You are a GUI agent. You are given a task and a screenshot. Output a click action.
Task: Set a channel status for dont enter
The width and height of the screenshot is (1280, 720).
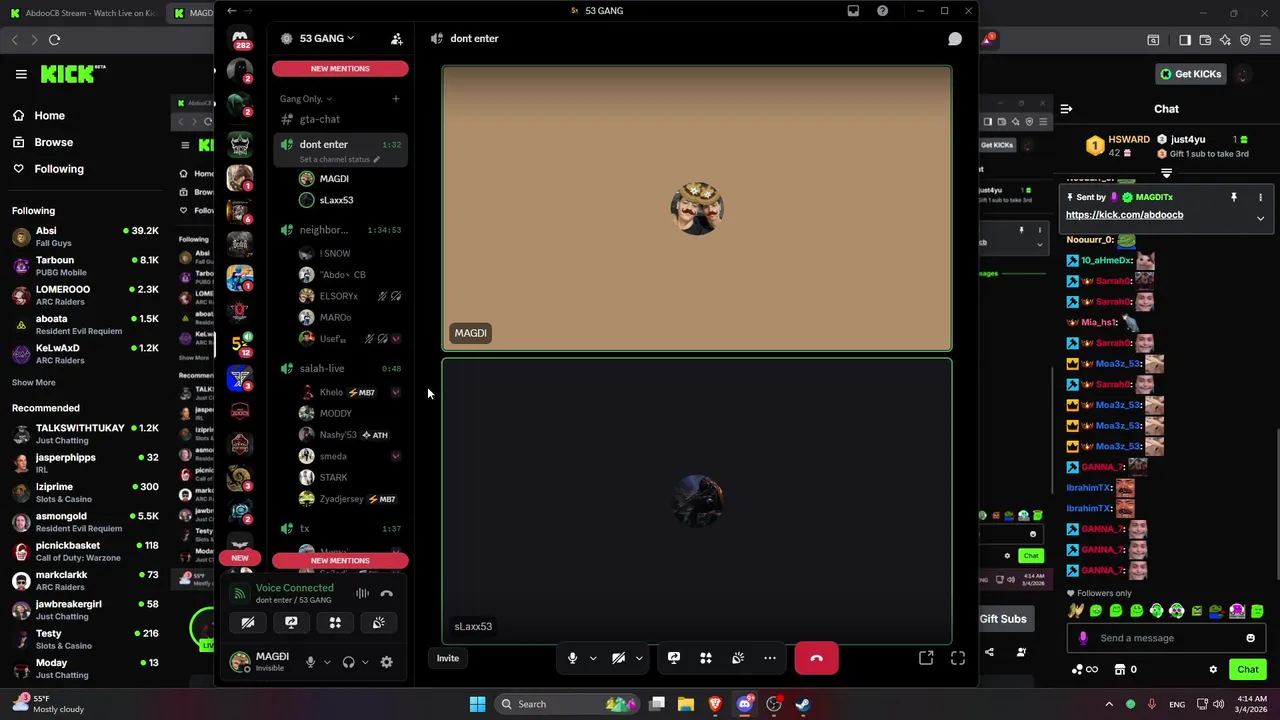coord(340,160)
